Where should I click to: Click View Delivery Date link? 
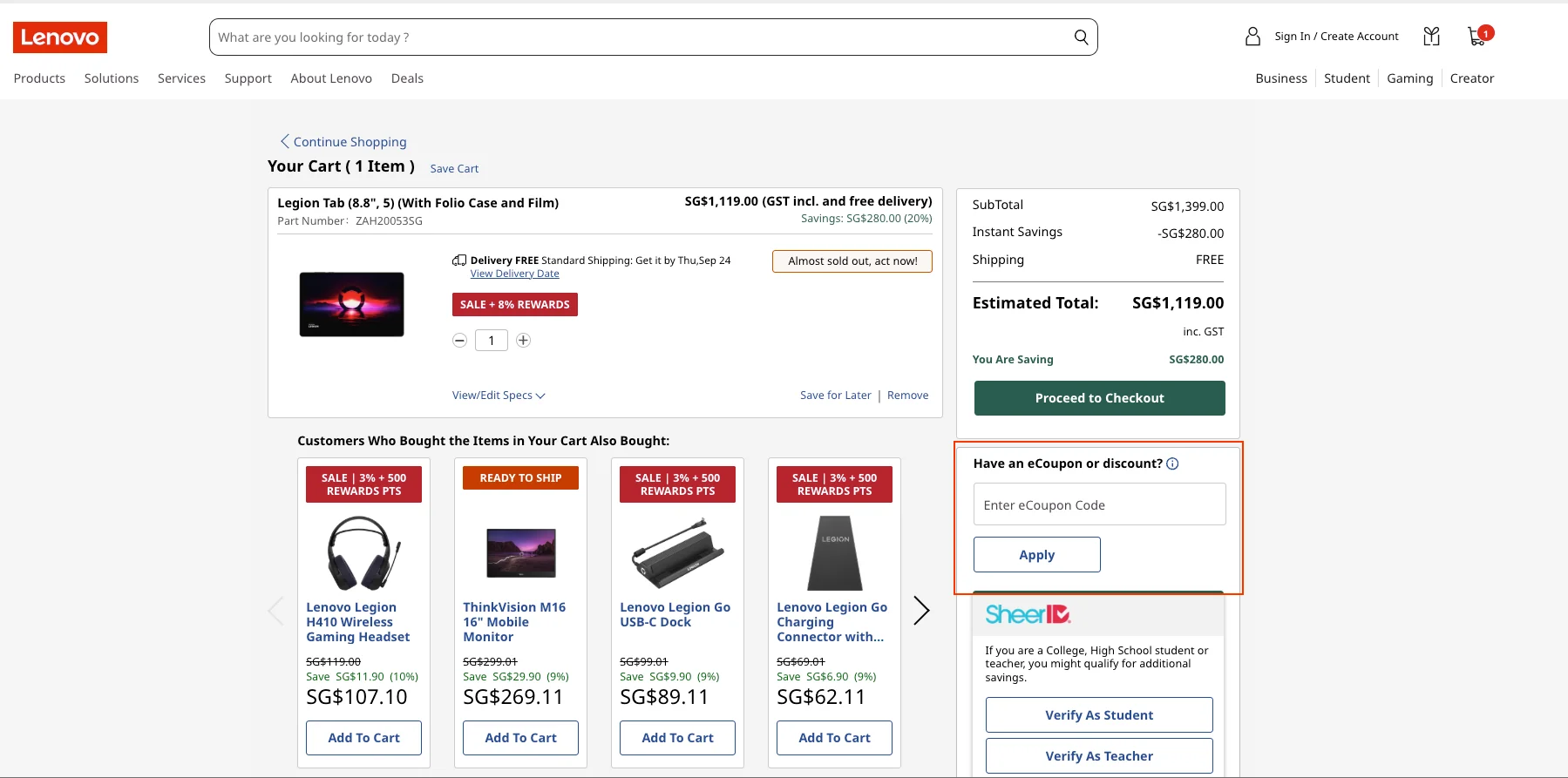(x=515, y=274)
